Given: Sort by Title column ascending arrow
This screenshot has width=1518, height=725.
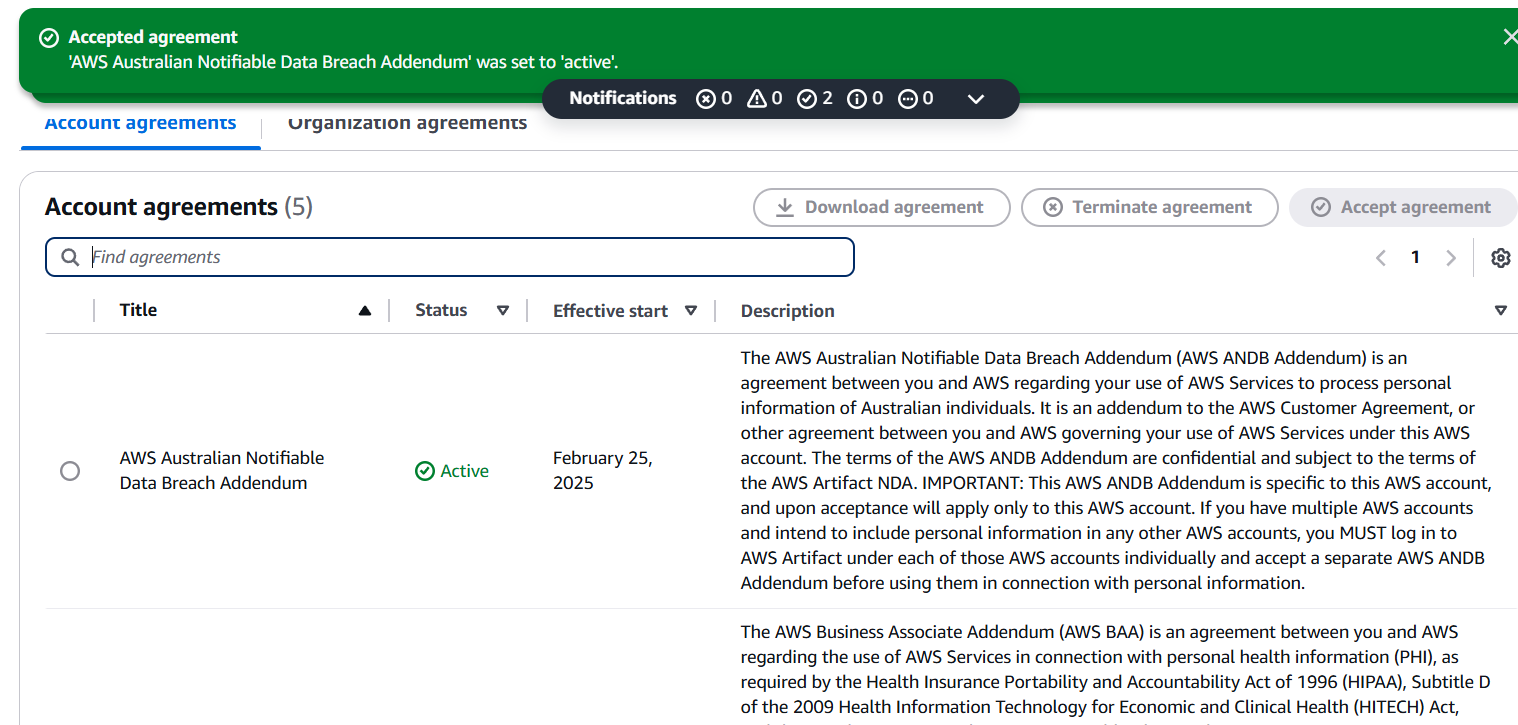Looking at the screenshot, I should tap(365, 311).
